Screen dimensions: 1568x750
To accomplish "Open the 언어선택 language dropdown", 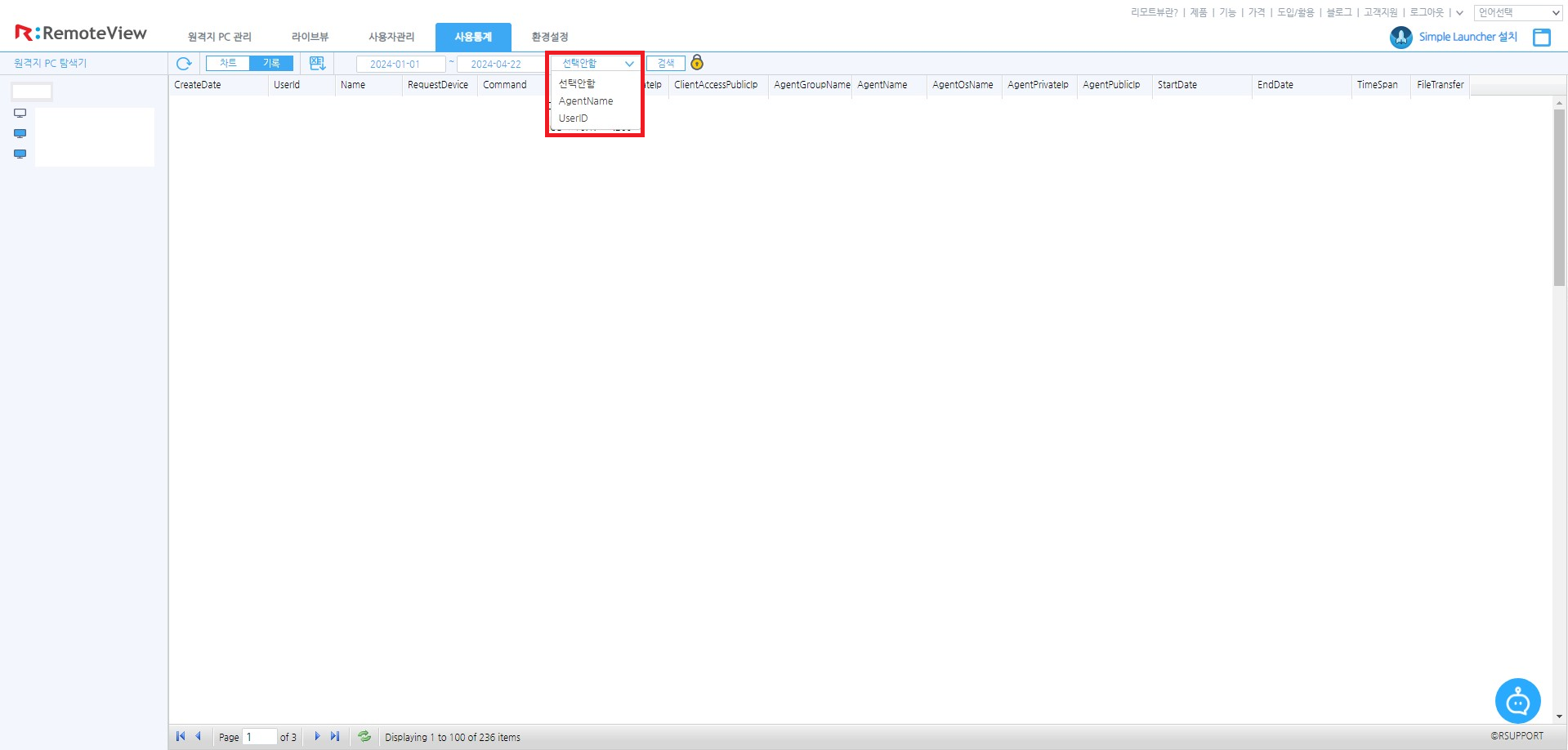I will click(x=1519, y=12).
